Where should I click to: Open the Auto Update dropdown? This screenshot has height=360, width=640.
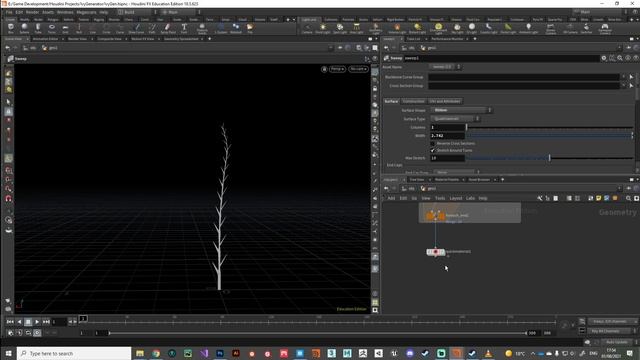(x=616, y=342)
